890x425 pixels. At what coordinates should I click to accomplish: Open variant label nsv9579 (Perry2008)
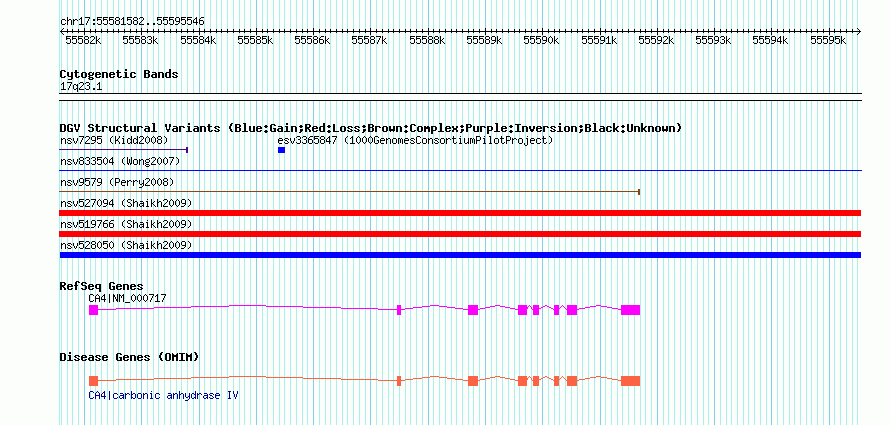(117, 183)
